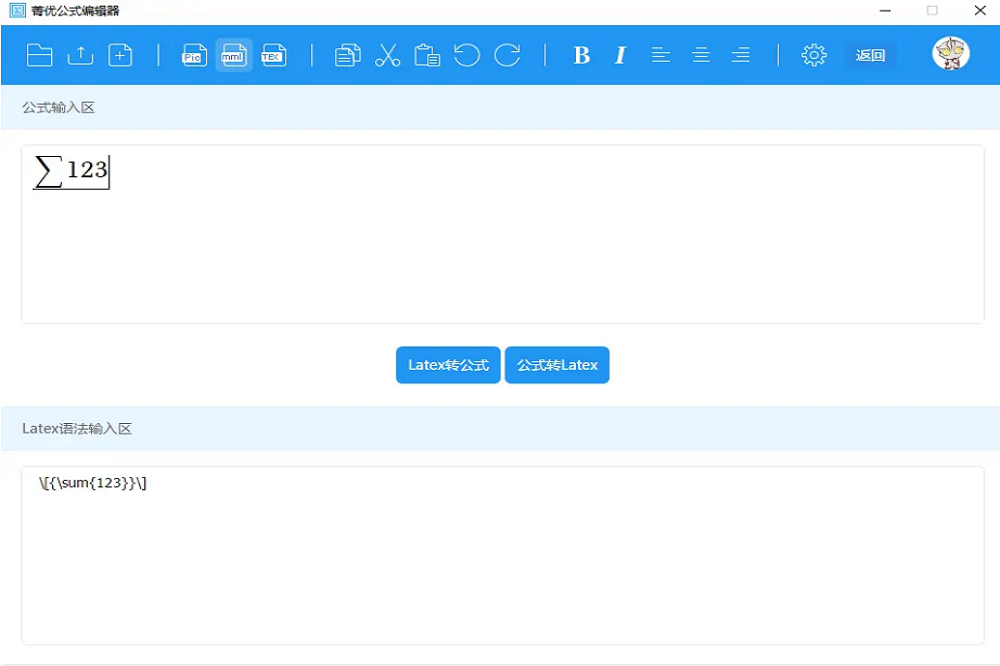Open a file with the folder icon
This screenshot has height=666, width=1000.
40,55
